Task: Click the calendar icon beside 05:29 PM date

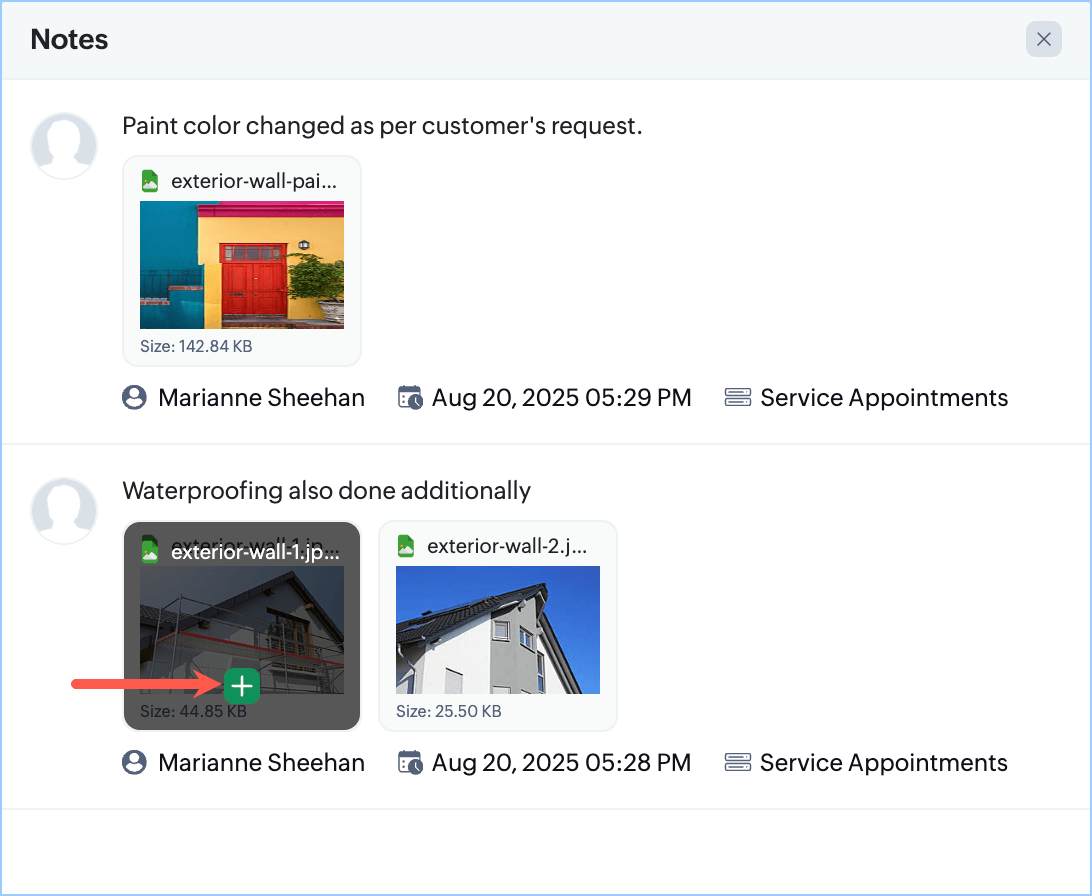Action: [410, 398]
